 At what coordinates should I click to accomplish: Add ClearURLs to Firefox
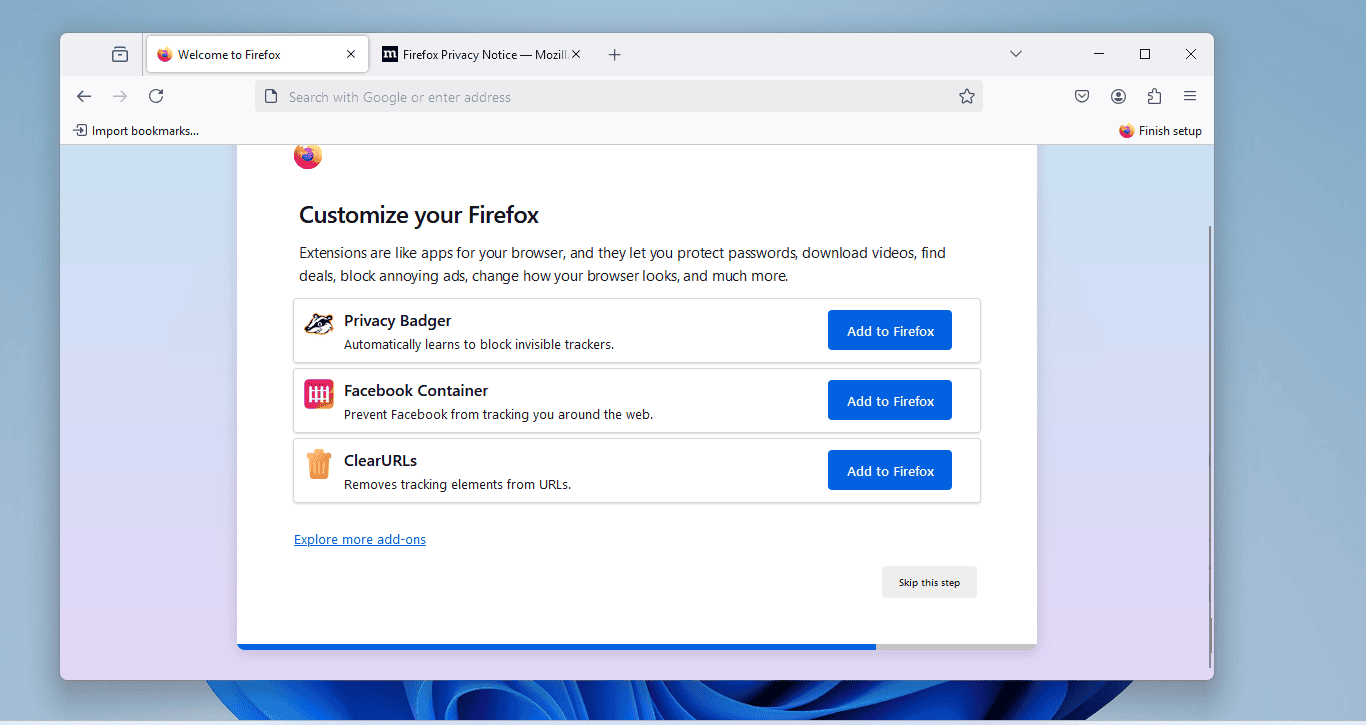coord(890,471)
